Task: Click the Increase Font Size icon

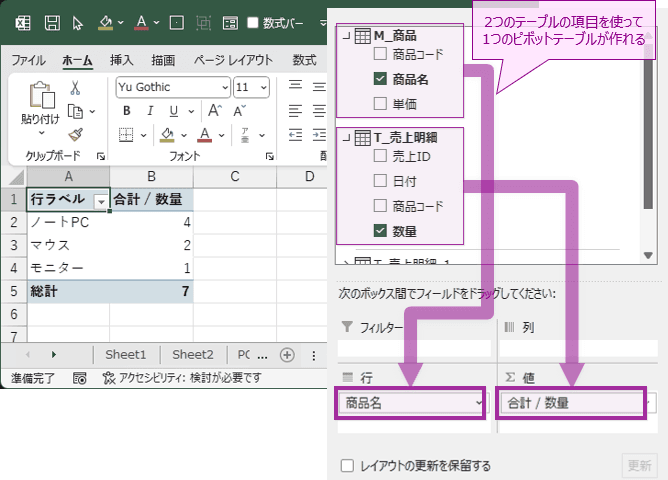Action: coord(215,111)
